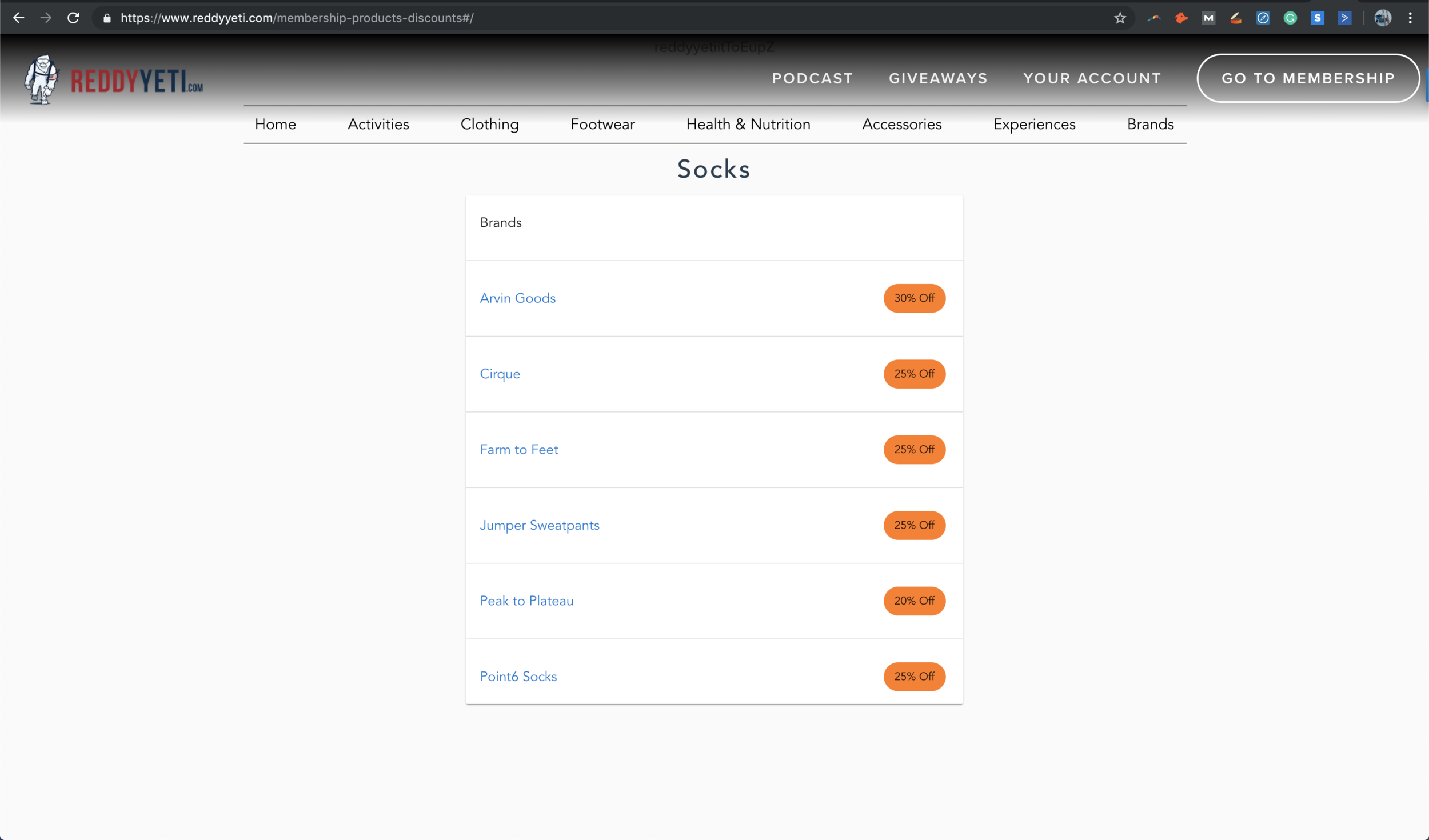Image resolution: width=1429 pixels, height=840 pixels.
Task: Open the Jumper Sweatpants link
Action: pos(540,525)
